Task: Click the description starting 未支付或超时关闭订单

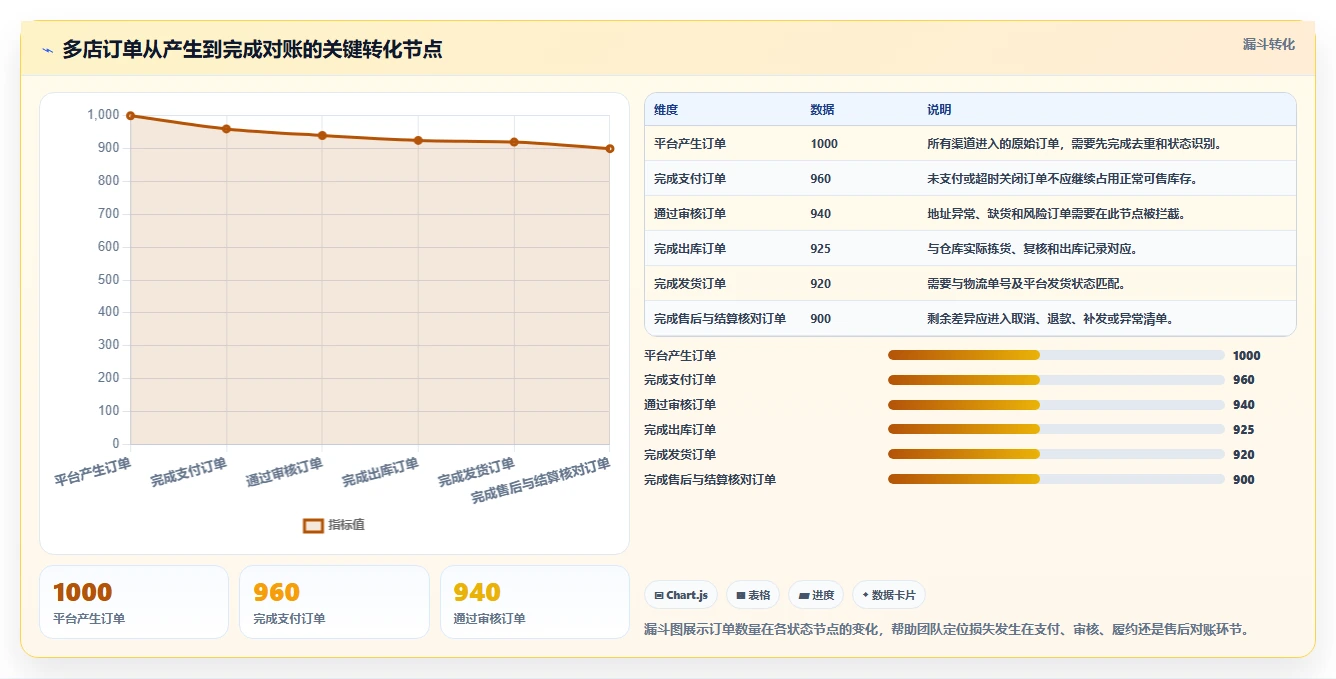Action: (1062, 179)
